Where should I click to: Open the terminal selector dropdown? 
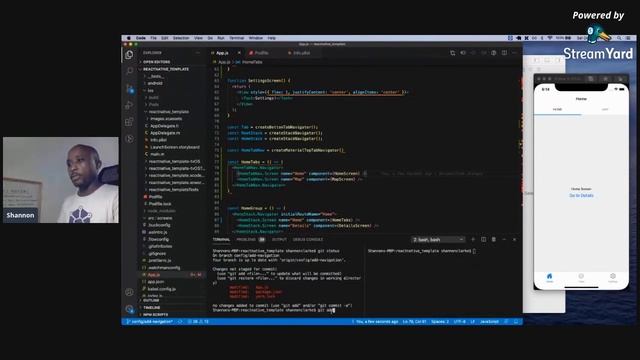click(x=438, y=240)
